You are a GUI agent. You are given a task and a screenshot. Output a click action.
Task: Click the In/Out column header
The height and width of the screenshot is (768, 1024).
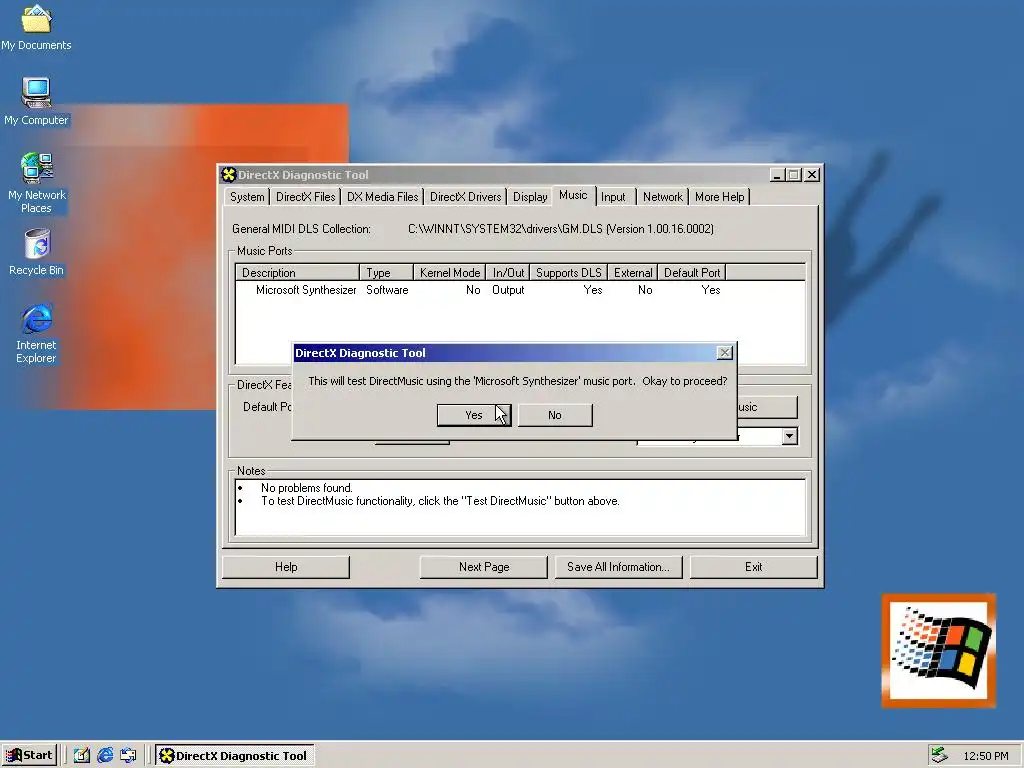(x=508, y=273)
